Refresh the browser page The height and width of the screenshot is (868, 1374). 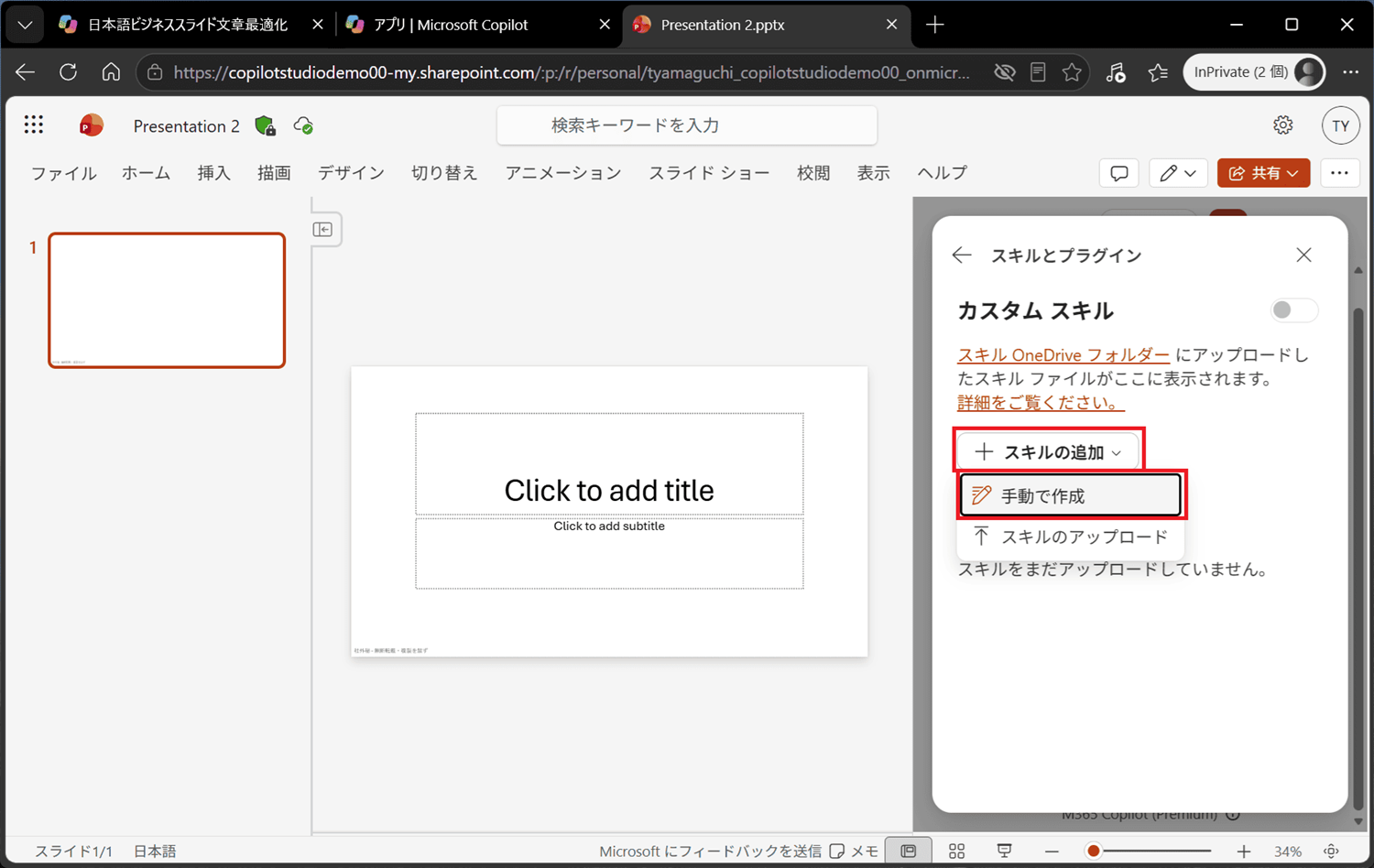68,71
